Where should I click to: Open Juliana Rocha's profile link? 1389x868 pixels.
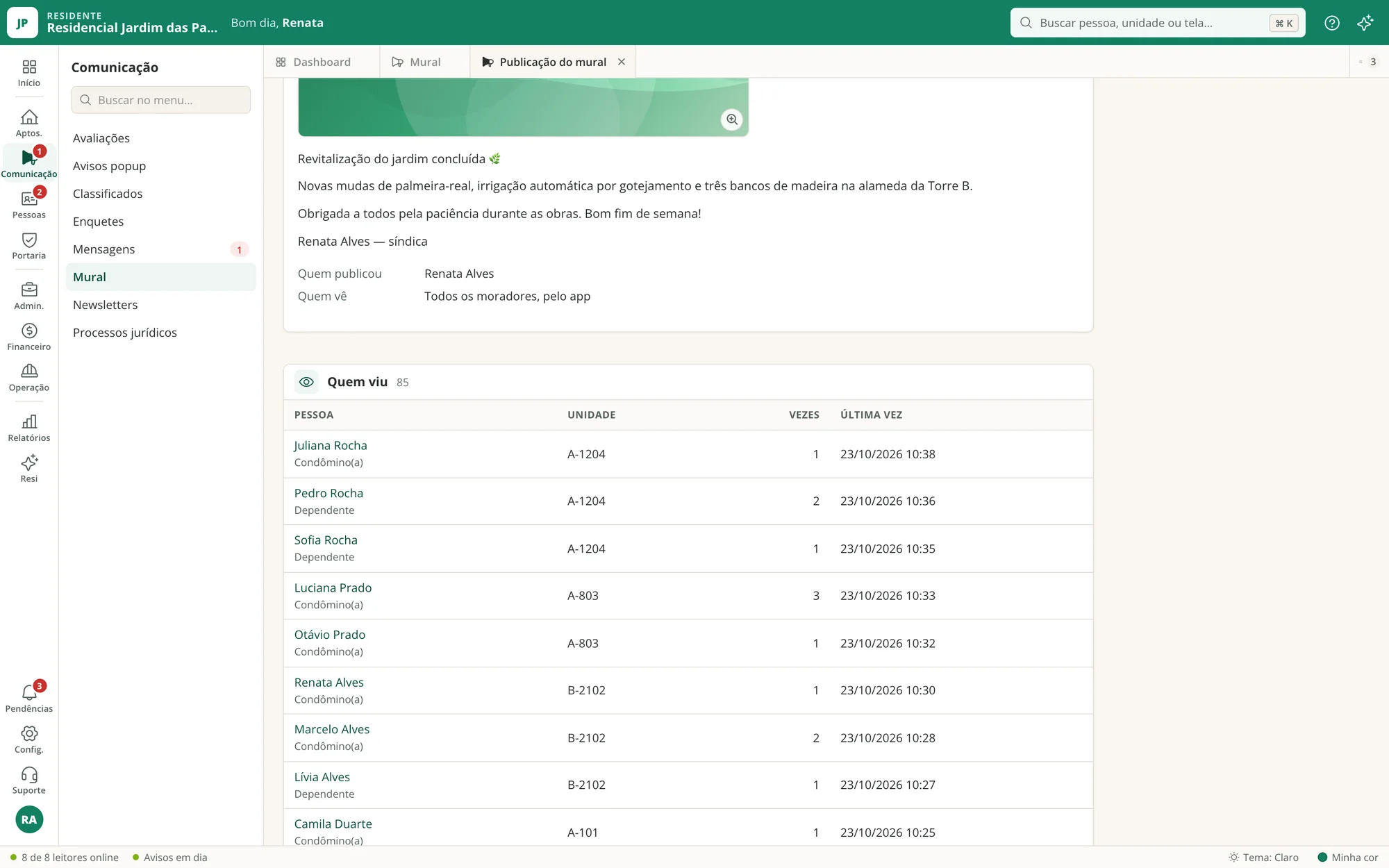click(331, 445)
